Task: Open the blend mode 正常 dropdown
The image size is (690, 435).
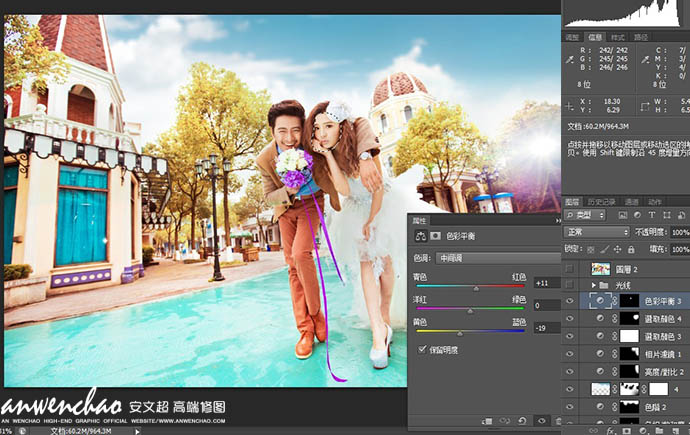Action: 596,232
